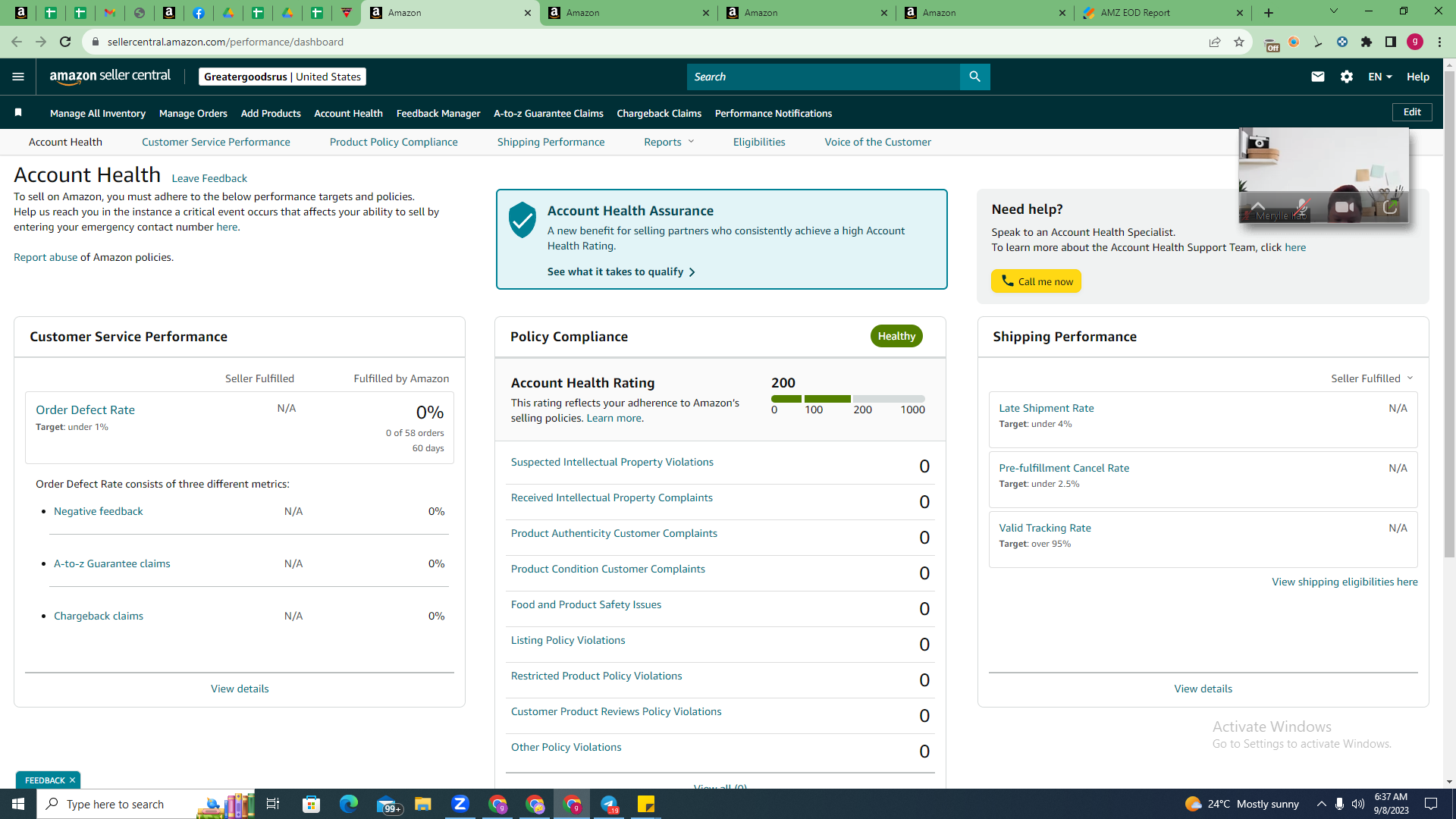Viewport: 1456px width, 819px height.
Task: Close the FEEDBACK tab widget
Action: pos(73,780)
